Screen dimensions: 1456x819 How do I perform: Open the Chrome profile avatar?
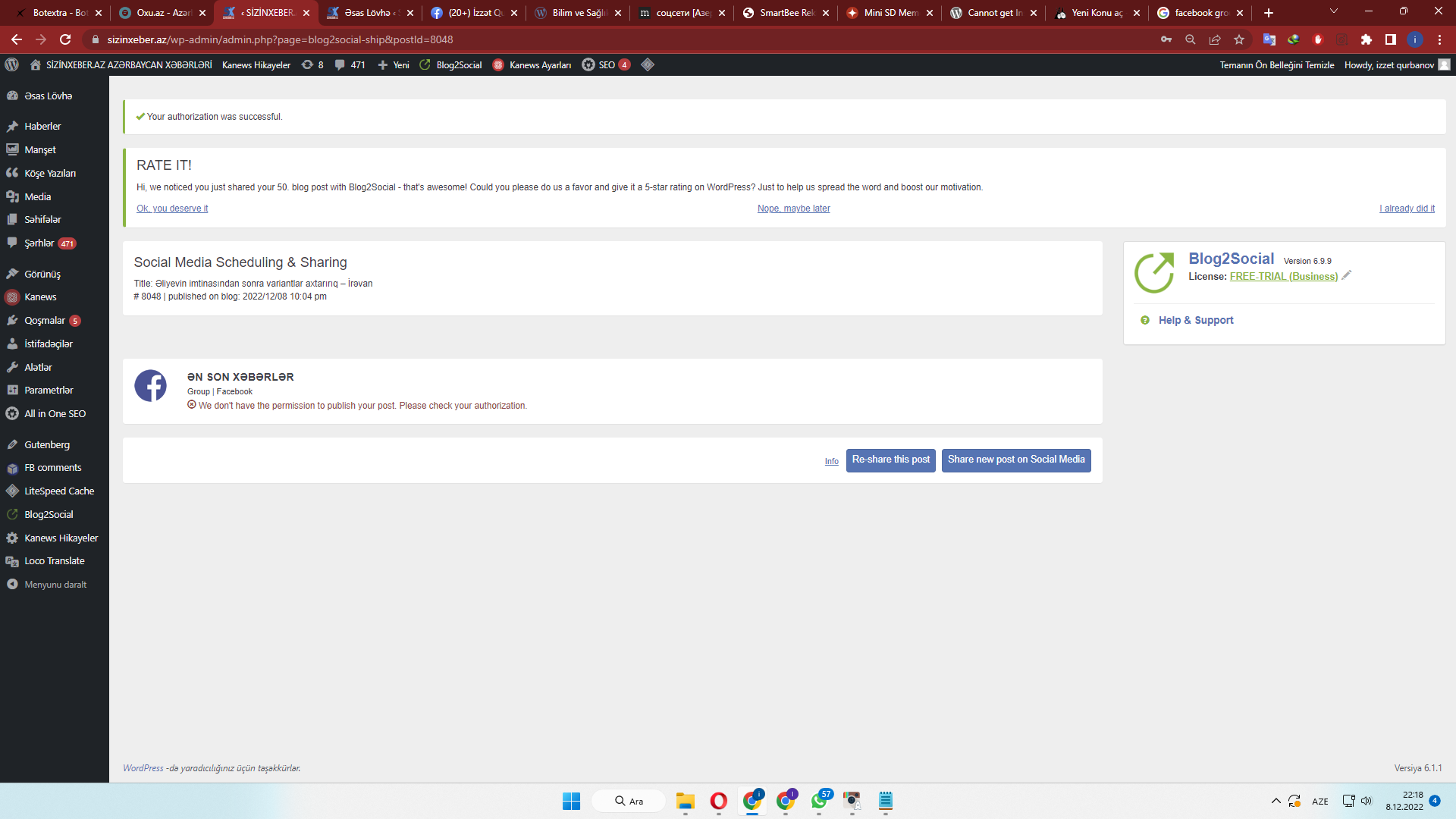[x=1415, y=39]
